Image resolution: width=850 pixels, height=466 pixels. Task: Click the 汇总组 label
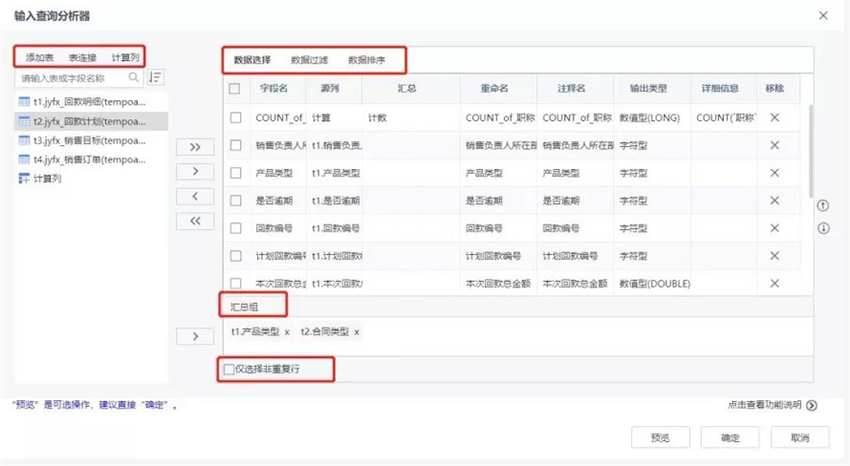pyautogui.click(x=244, y=307)
